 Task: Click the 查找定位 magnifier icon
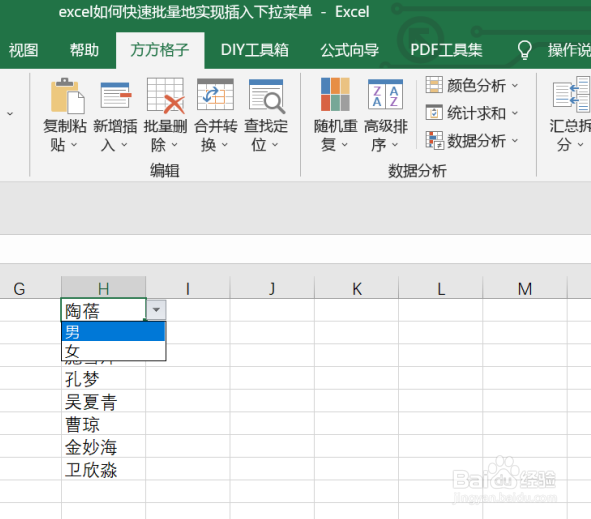[x=266, y=96]
